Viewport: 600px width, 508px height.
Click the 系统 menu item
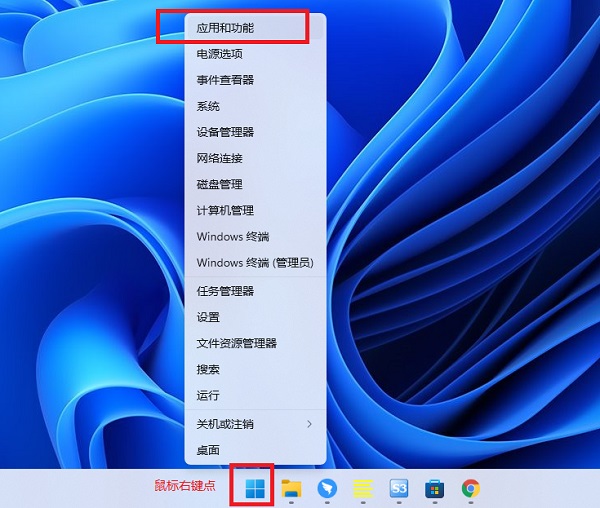[255, 106]
